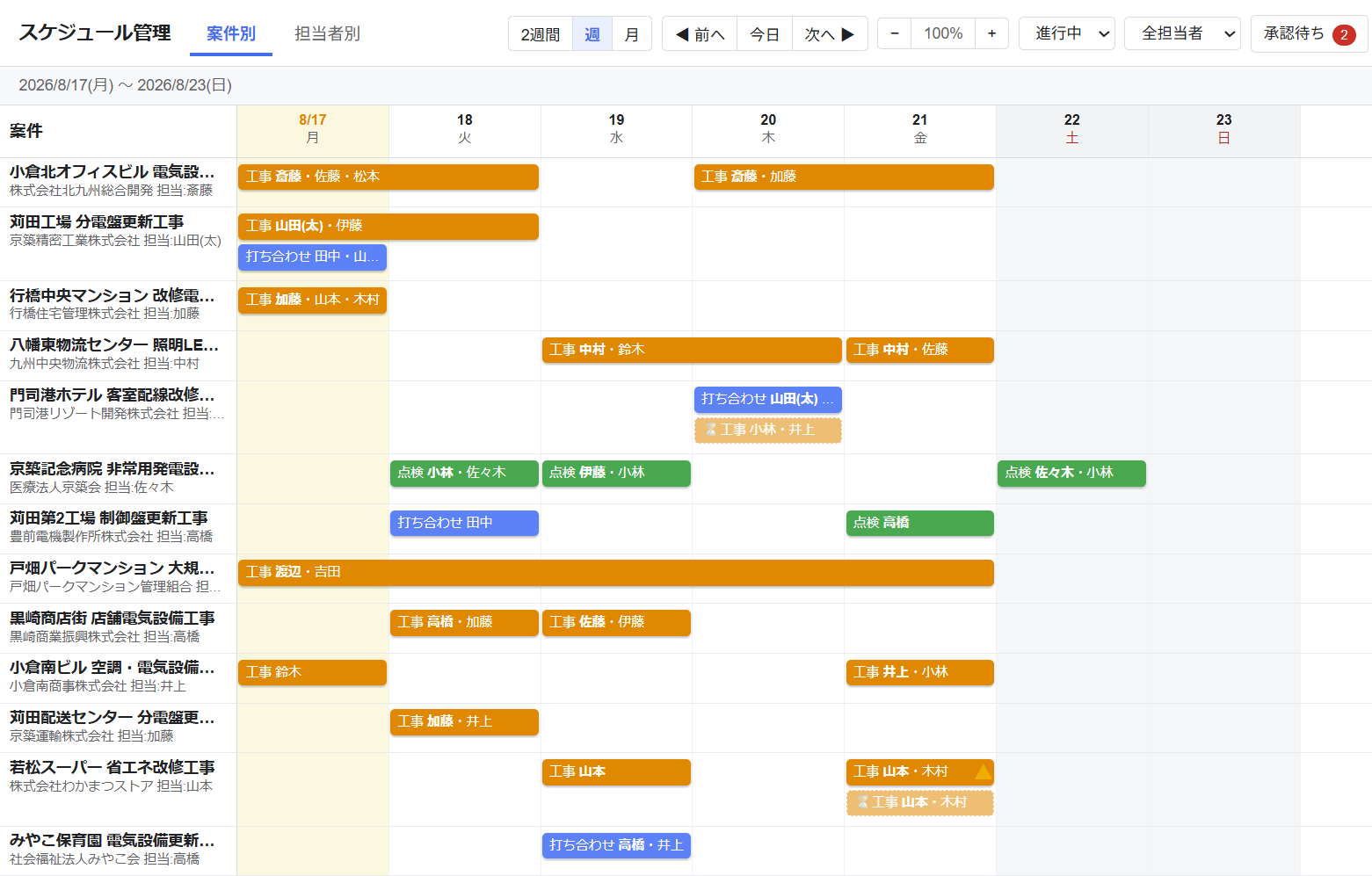The width and height of the screenshot is (1372, 876).
Task: Go to the previous week with 前へ
Action: point(700,34)
